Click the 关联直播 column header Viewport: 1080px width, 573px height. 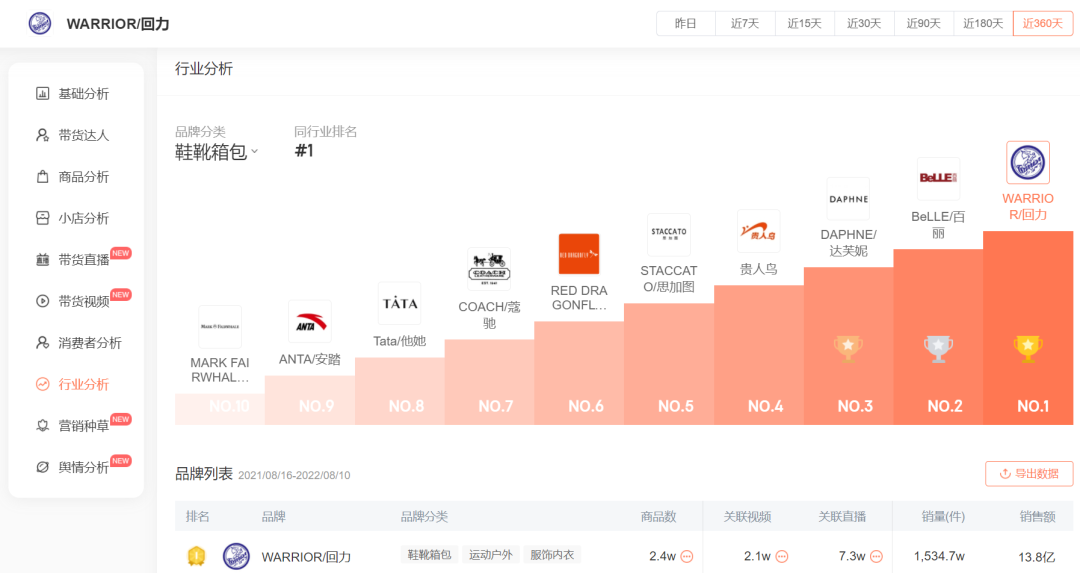[x=842, y=517]
